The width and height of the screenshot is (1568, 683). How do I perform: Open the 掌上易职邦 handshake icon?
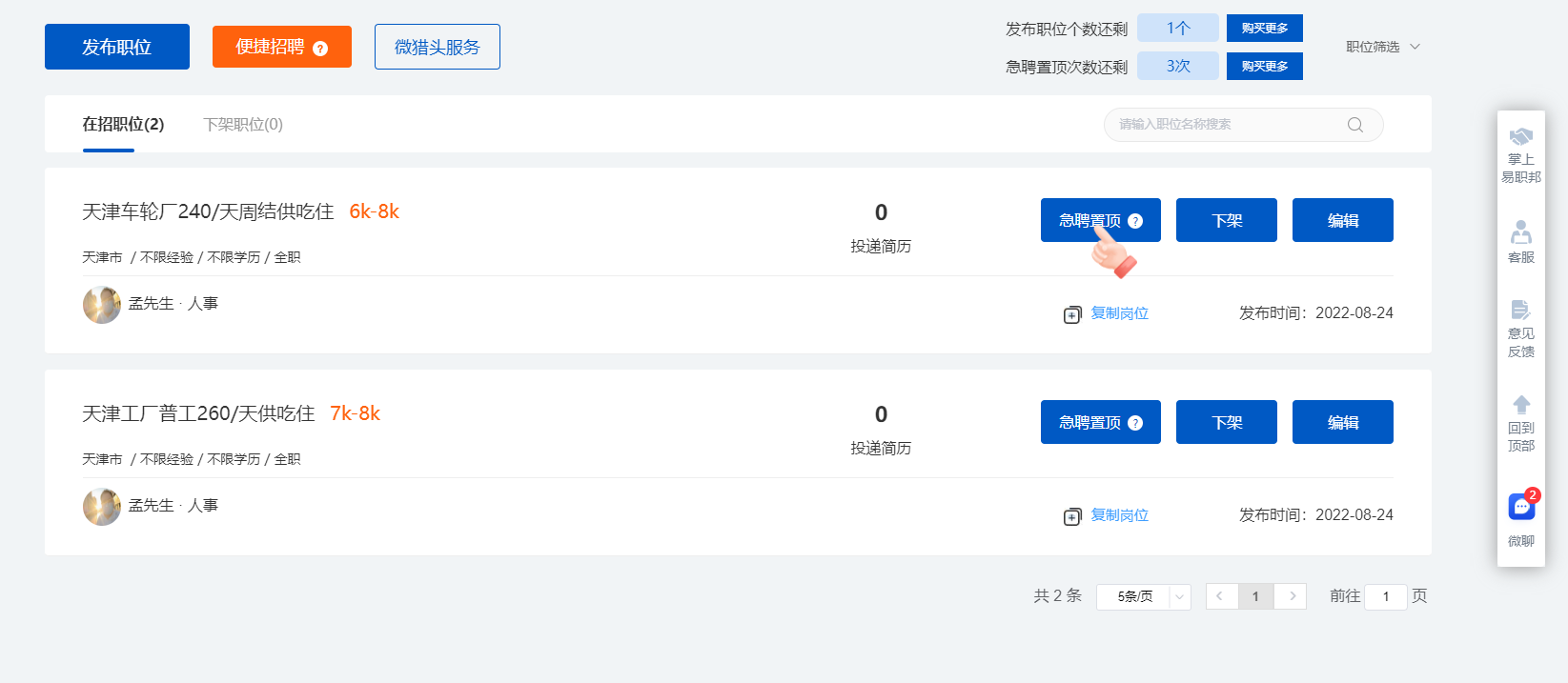click(x=1521, y=137)
